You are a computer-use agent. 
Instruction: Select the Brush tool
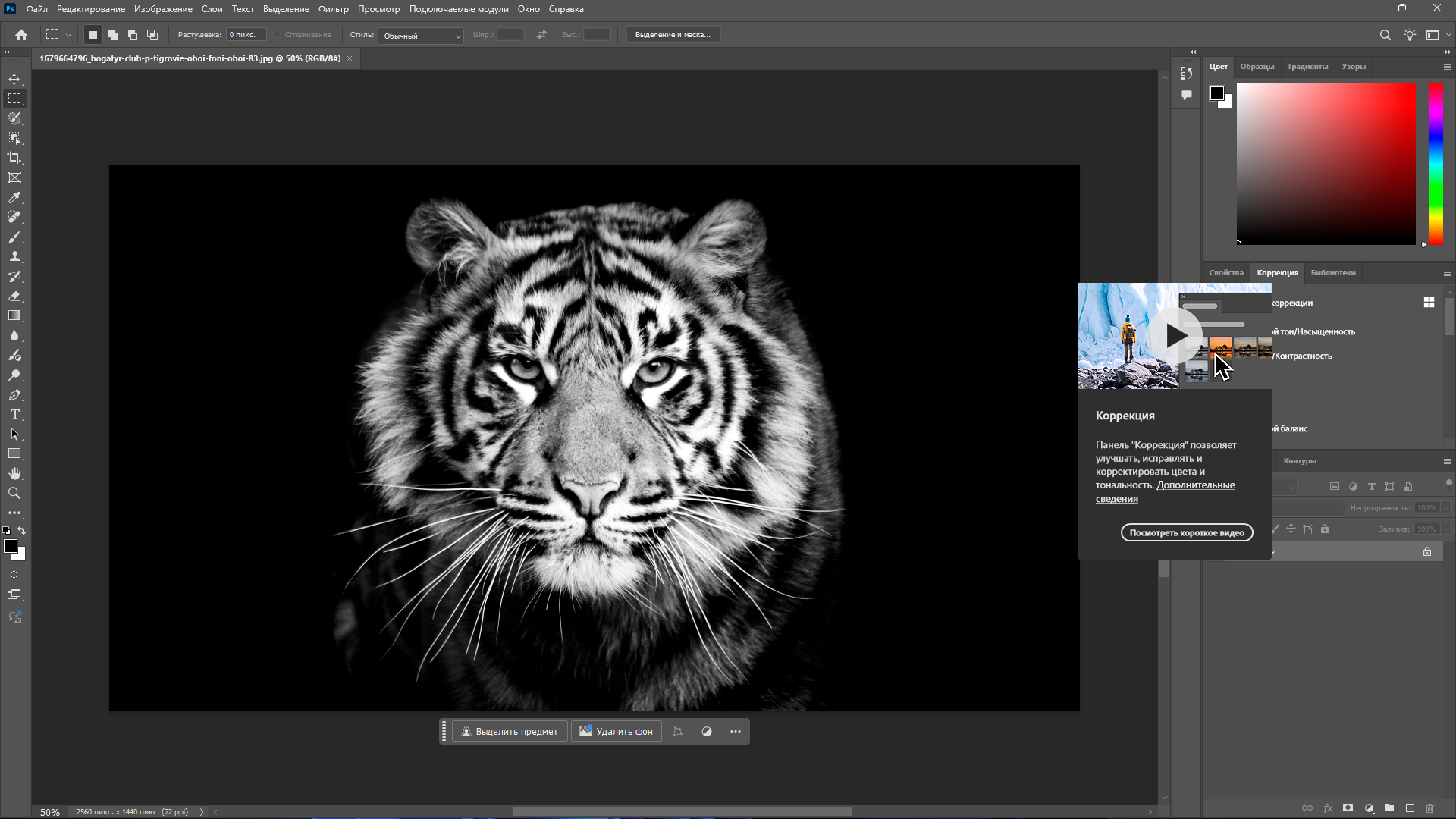click(x=14, y=237)
